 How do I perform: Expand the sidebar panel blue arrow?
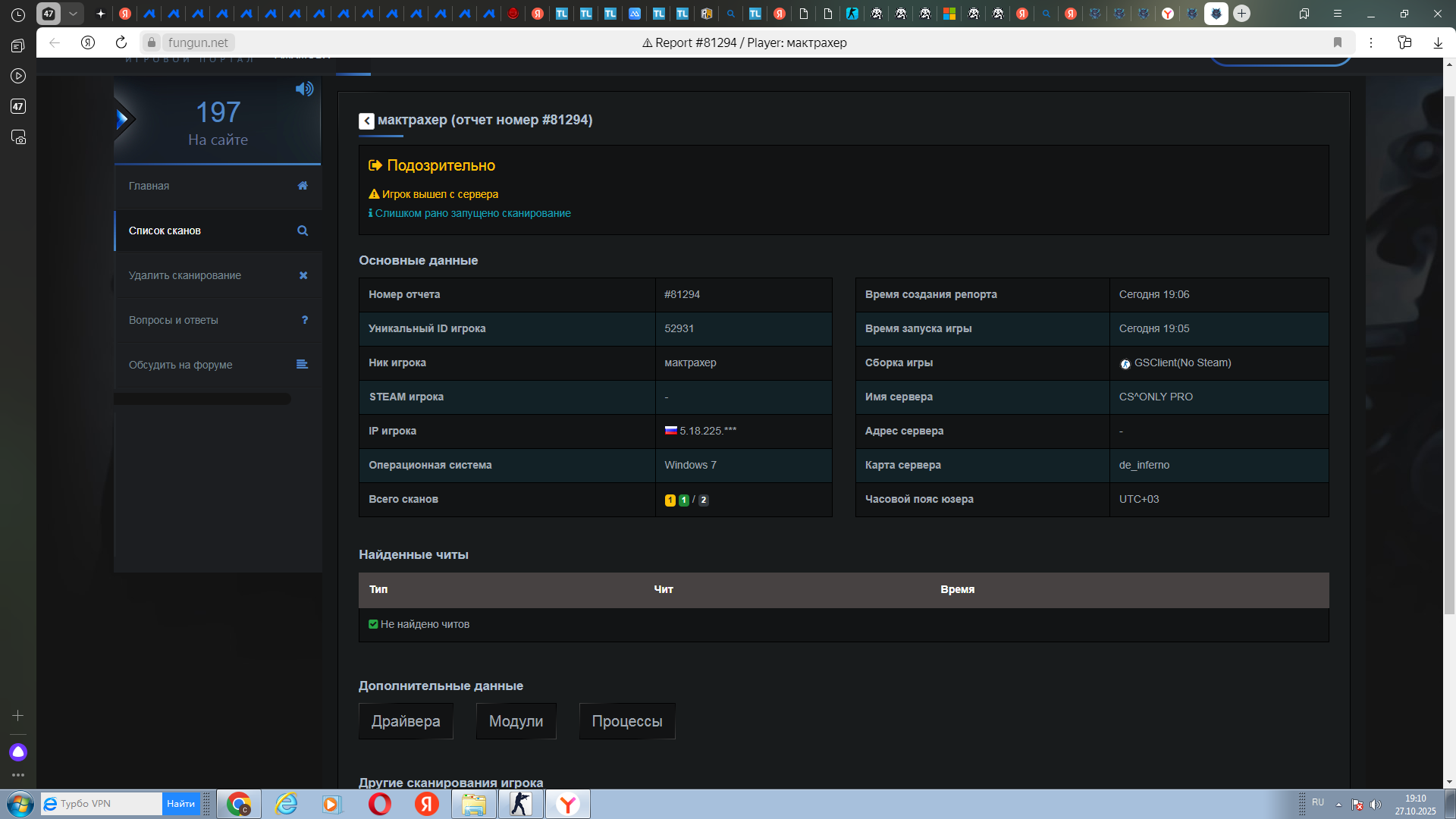point(122,119)
